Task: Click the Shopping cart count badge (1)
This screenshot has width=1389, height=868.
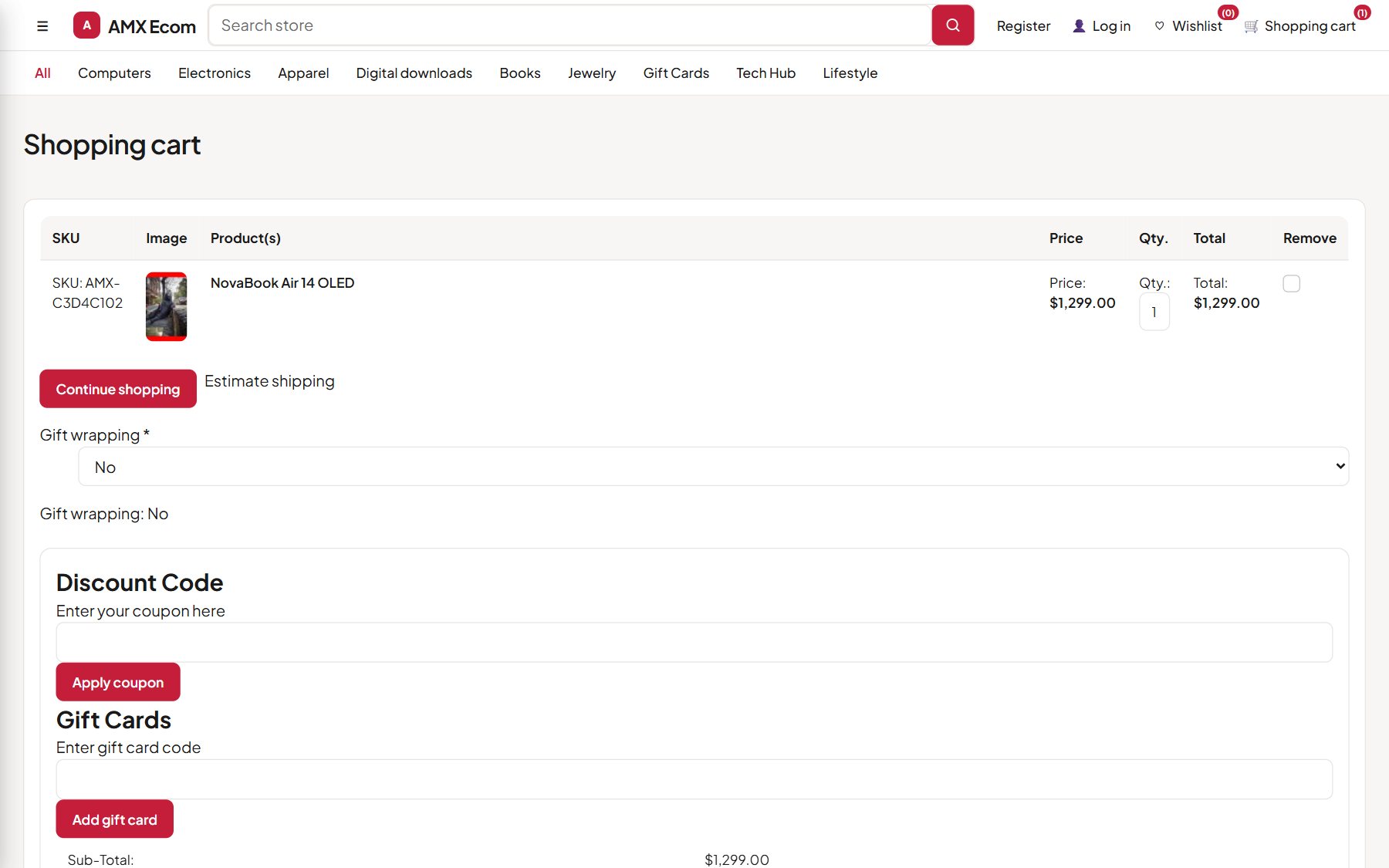Action: 1362,12
